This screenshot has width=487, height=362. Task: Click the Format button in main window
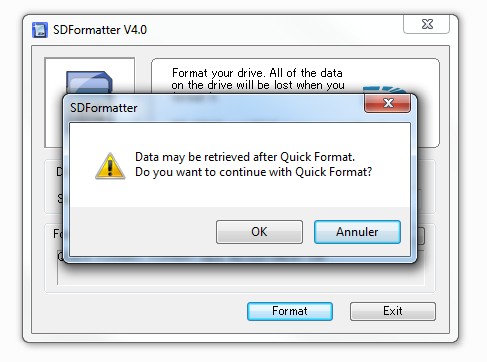(290, 311)
